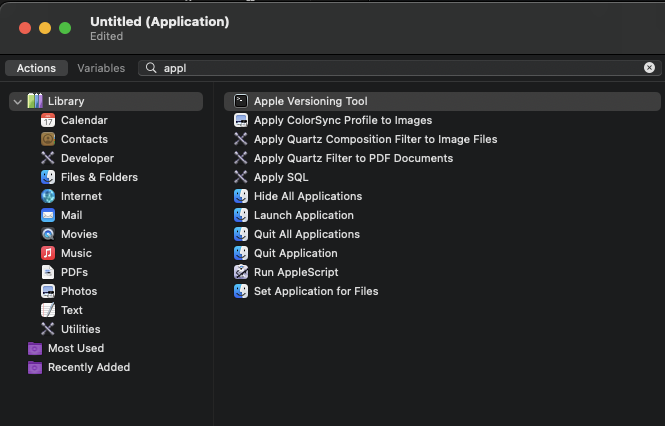Select the Hide All Applications text
The width and height of the screenshot is (665, 426).
pos(308,196)
